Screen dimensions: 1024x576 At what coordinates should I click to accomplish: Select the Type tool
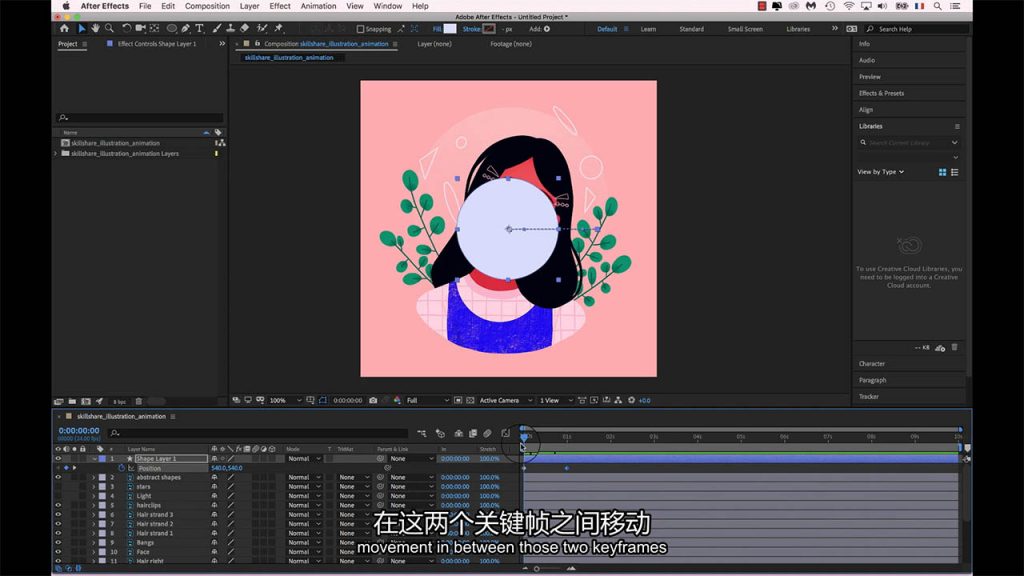[199, 29]
